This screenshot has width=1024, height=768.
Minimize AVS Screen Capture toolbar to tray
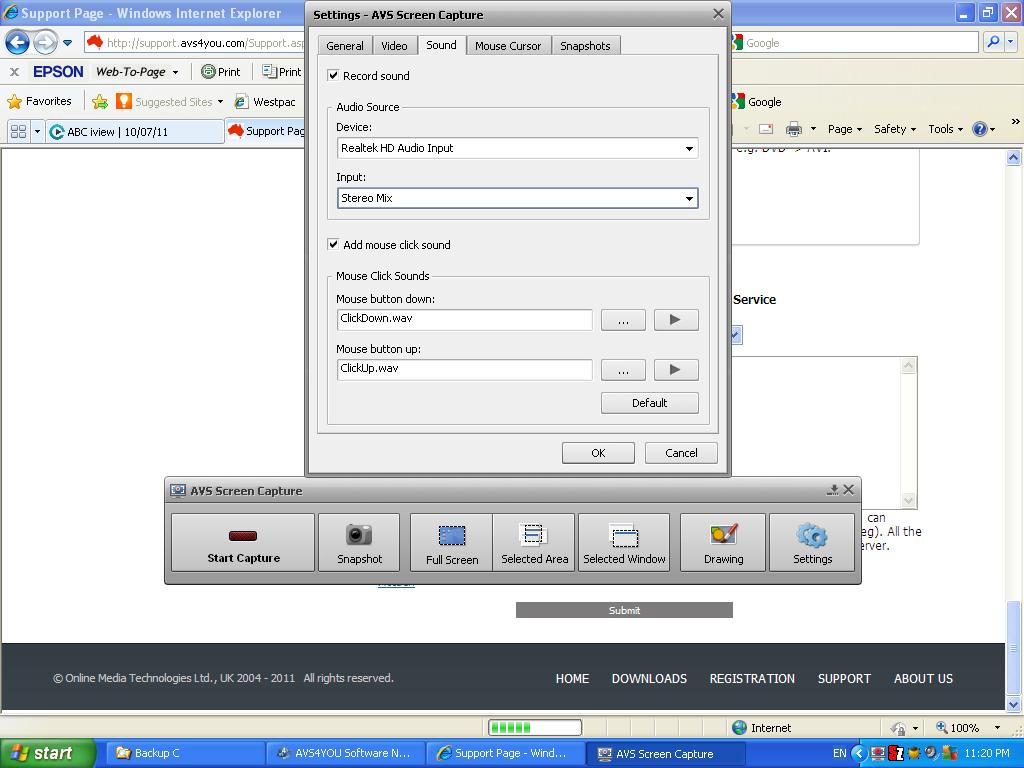(x=833, y=490)
